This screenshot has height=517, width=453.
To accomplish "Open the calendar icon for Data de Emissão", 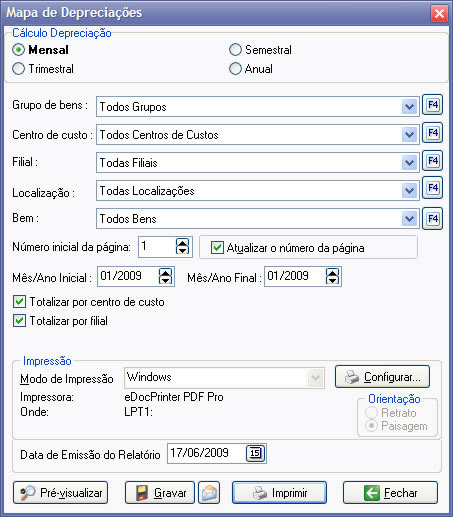I will click(255, 453).
